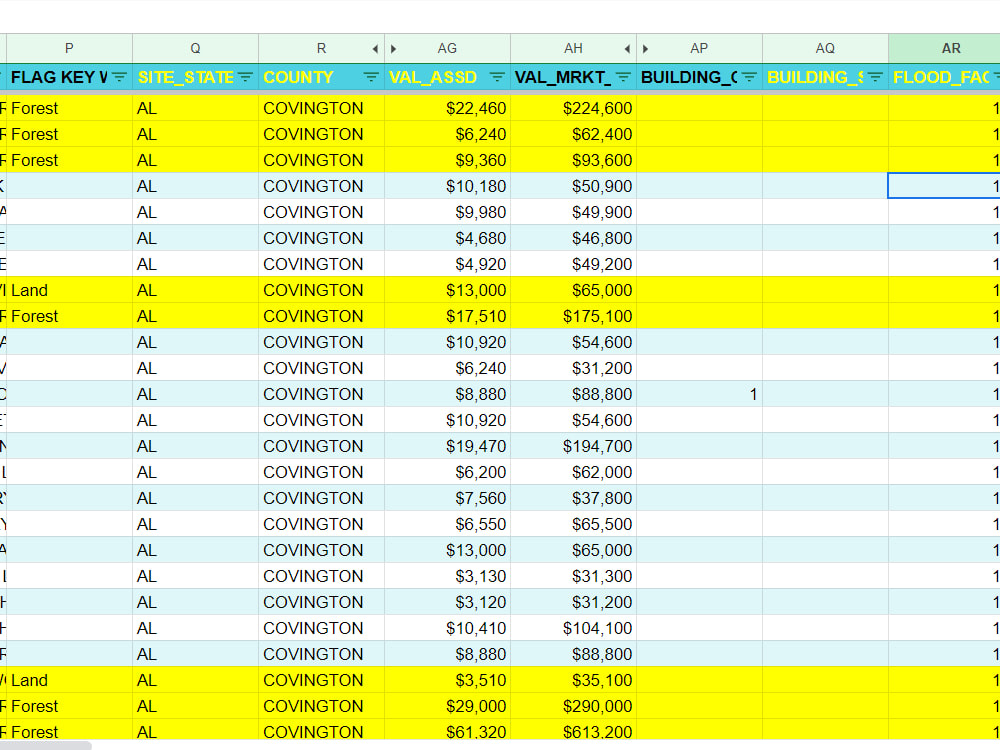
Task: Select column AQ header
Action: pos(825,48)
